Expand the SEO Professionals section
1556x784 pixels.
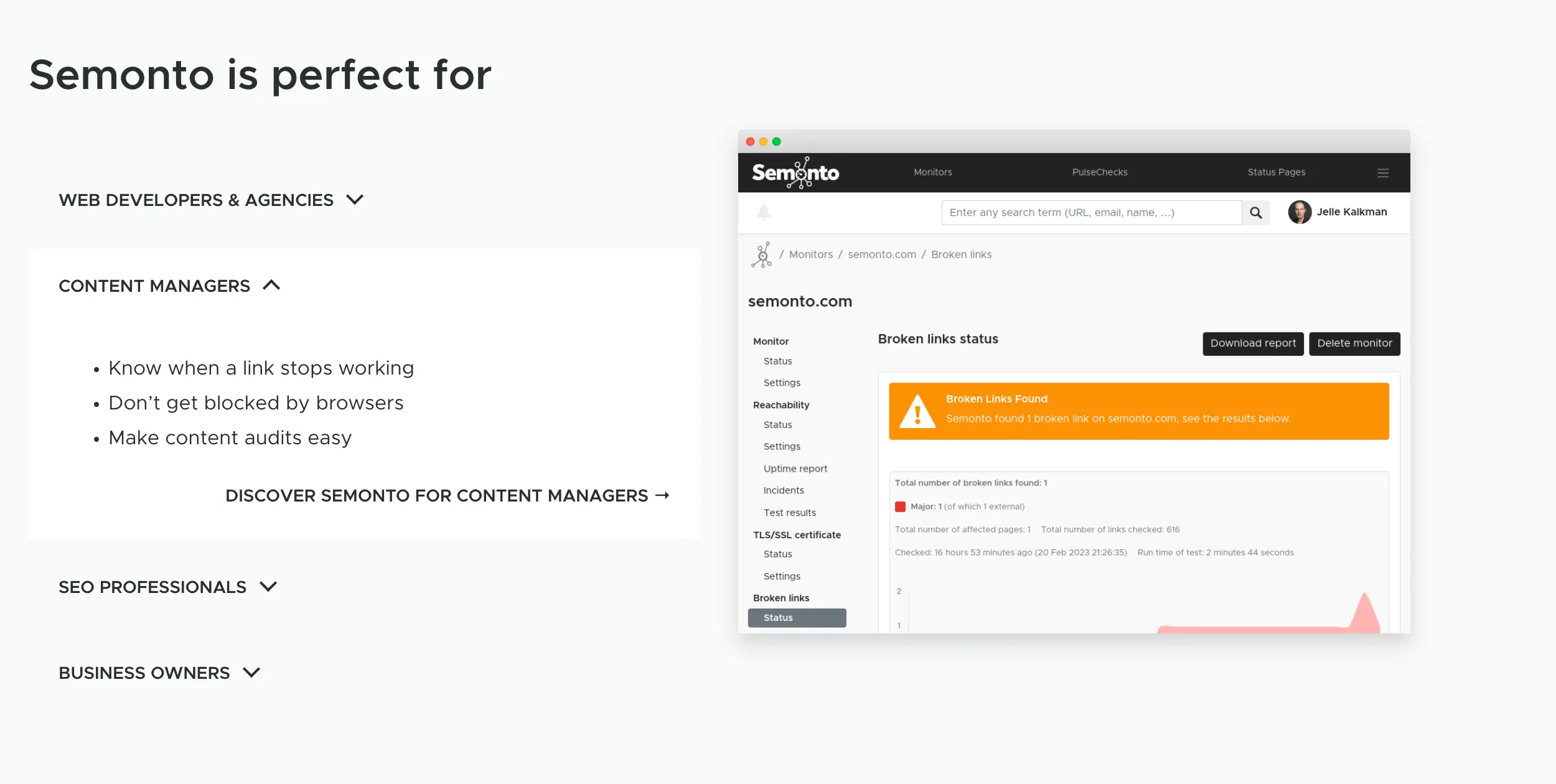point(167,587)
